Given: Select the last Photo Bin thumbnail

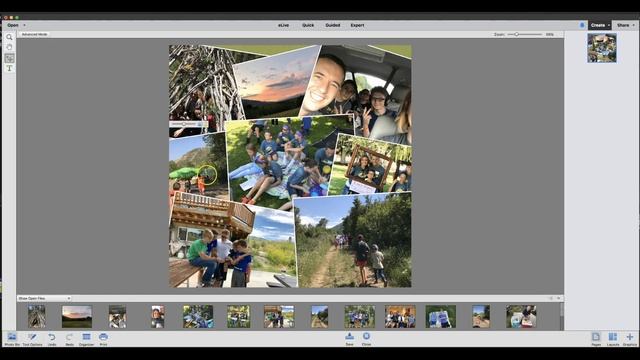Looking at the screenshot, I should coord(521,317).
